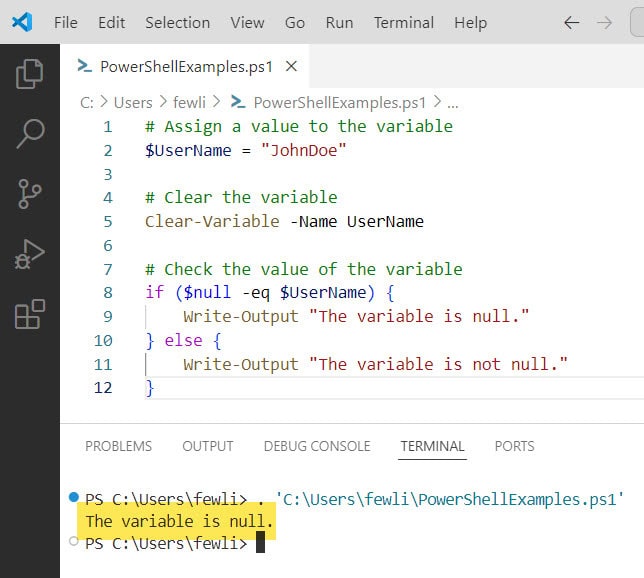Open the Run and Debug view

coord(30,254)
